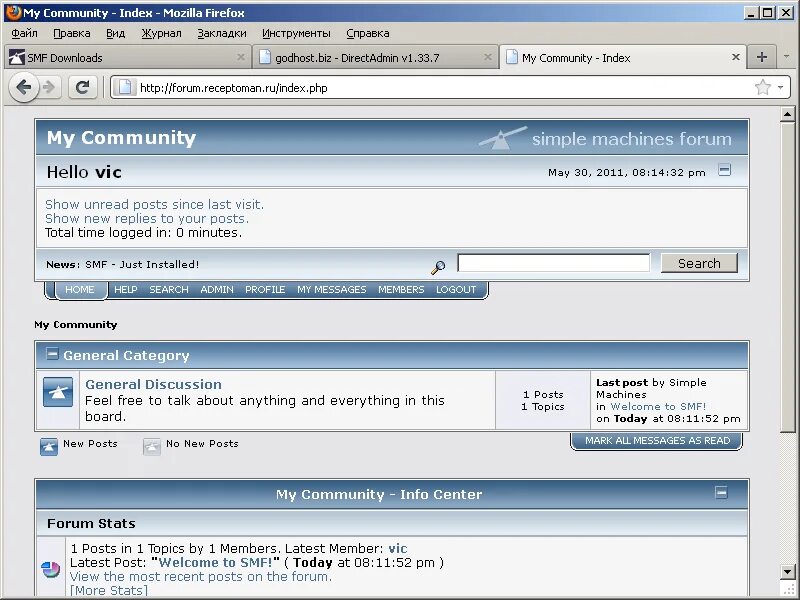Select the My Community - Index tab
800x600 pixels.
point(623,57)
